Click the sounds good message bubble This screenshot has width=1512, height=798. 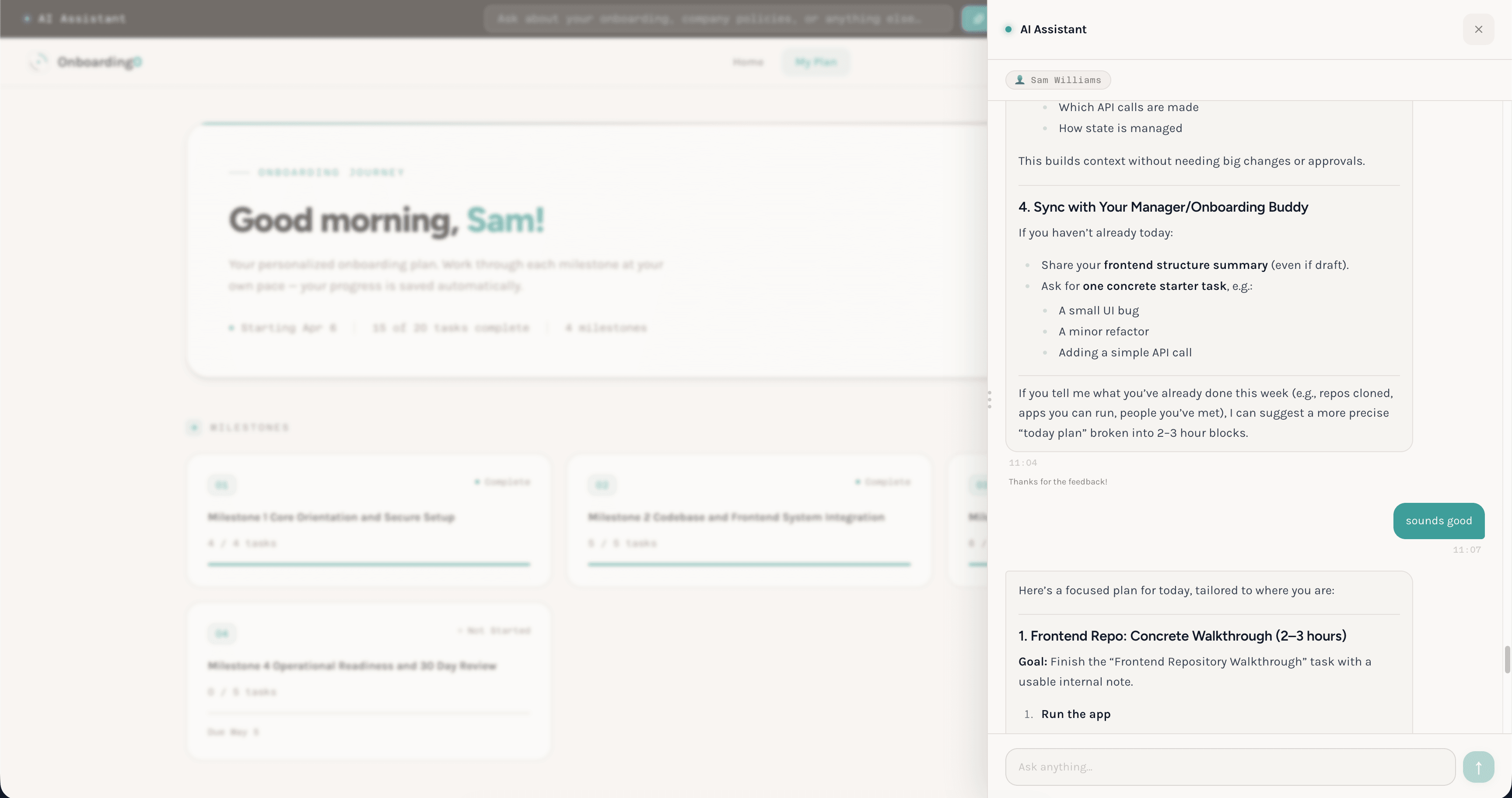[x=1438, y=520]
